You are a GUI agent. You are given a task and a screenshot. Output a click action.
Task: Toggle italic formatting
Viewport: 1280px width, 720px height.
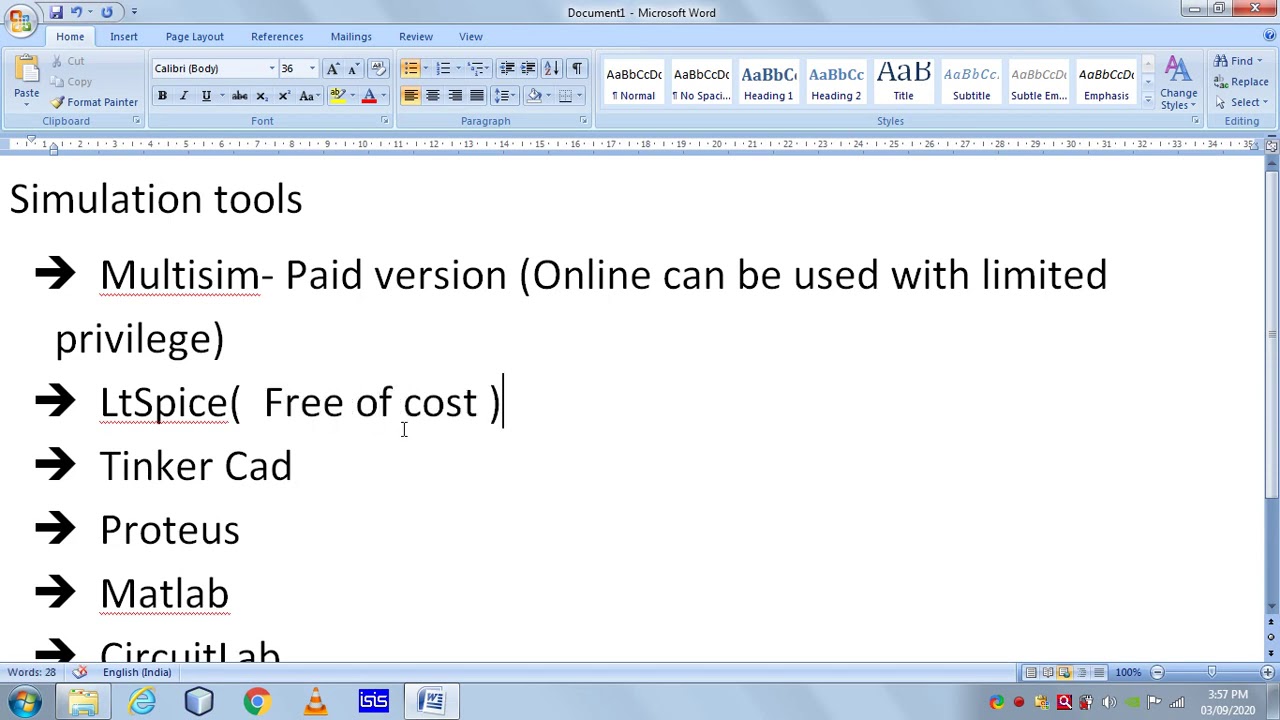[x=184, y=96]
